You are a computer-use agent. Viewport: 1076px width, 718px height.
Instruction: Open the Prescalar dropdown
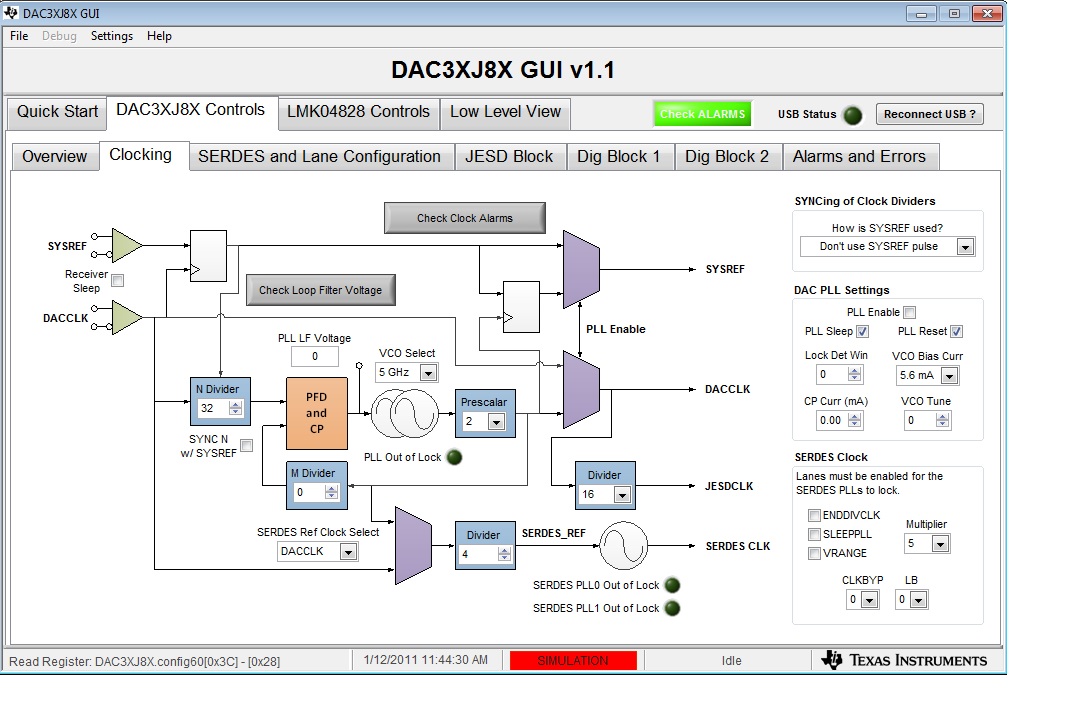click(496, 422)
